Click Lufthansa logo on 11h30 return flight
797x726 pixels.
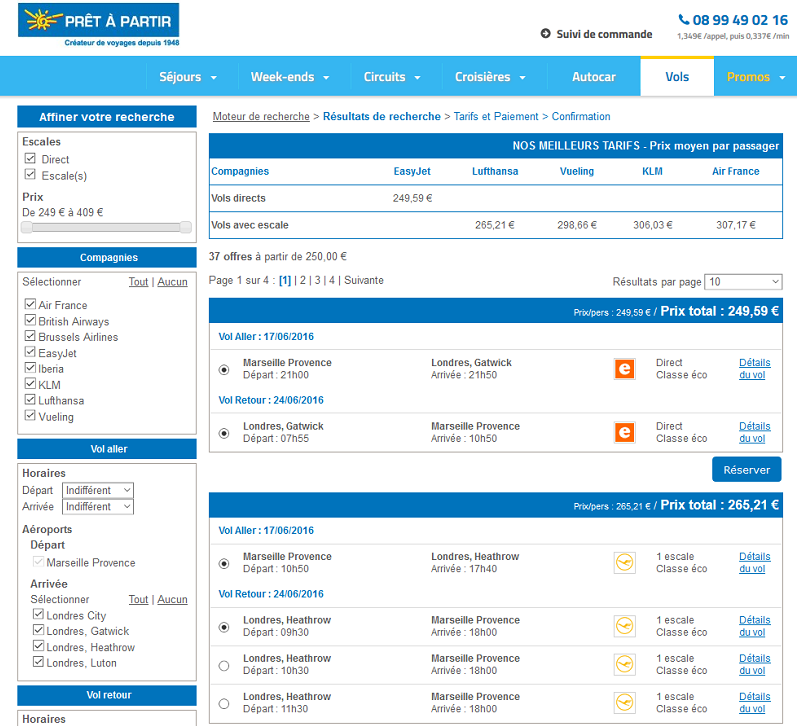[x=624, y=702]
